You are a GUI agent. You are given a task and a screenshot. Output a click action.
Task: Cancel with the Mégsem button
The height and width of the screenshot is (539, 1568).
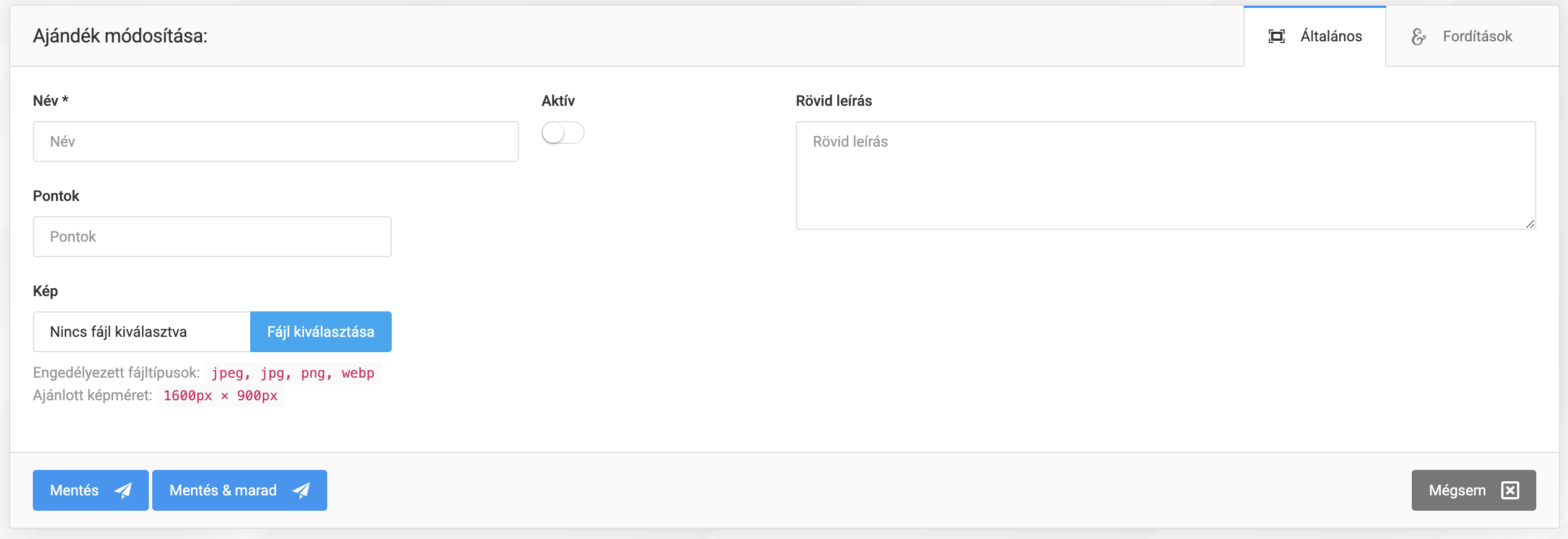click(1472, 490)
